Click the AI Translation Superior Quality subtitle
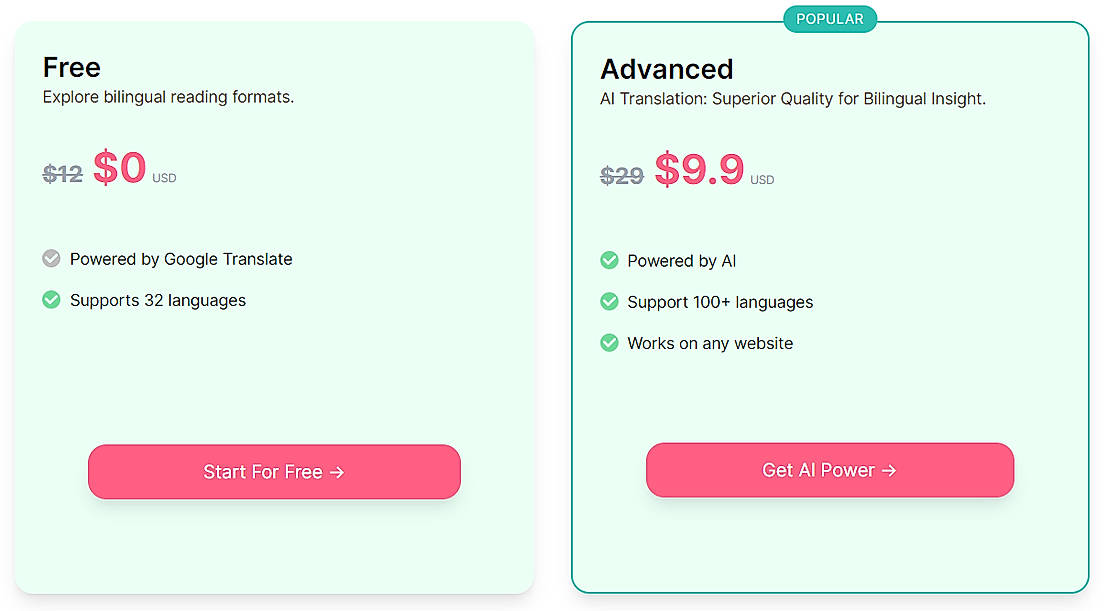The height and width of the screenshot is (611, 1108). point(793,99)
